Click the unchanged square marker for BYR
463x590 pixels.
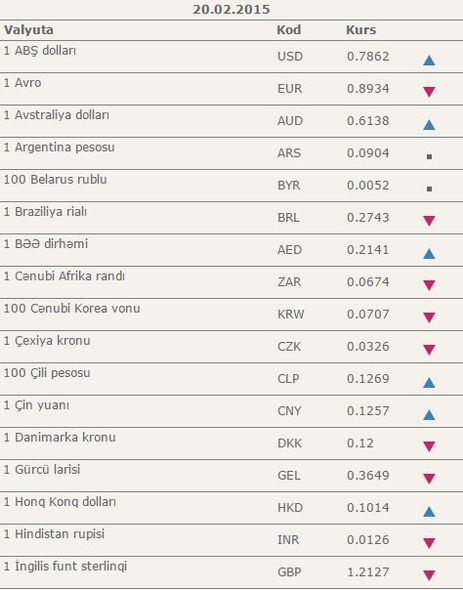click(429, 189)
